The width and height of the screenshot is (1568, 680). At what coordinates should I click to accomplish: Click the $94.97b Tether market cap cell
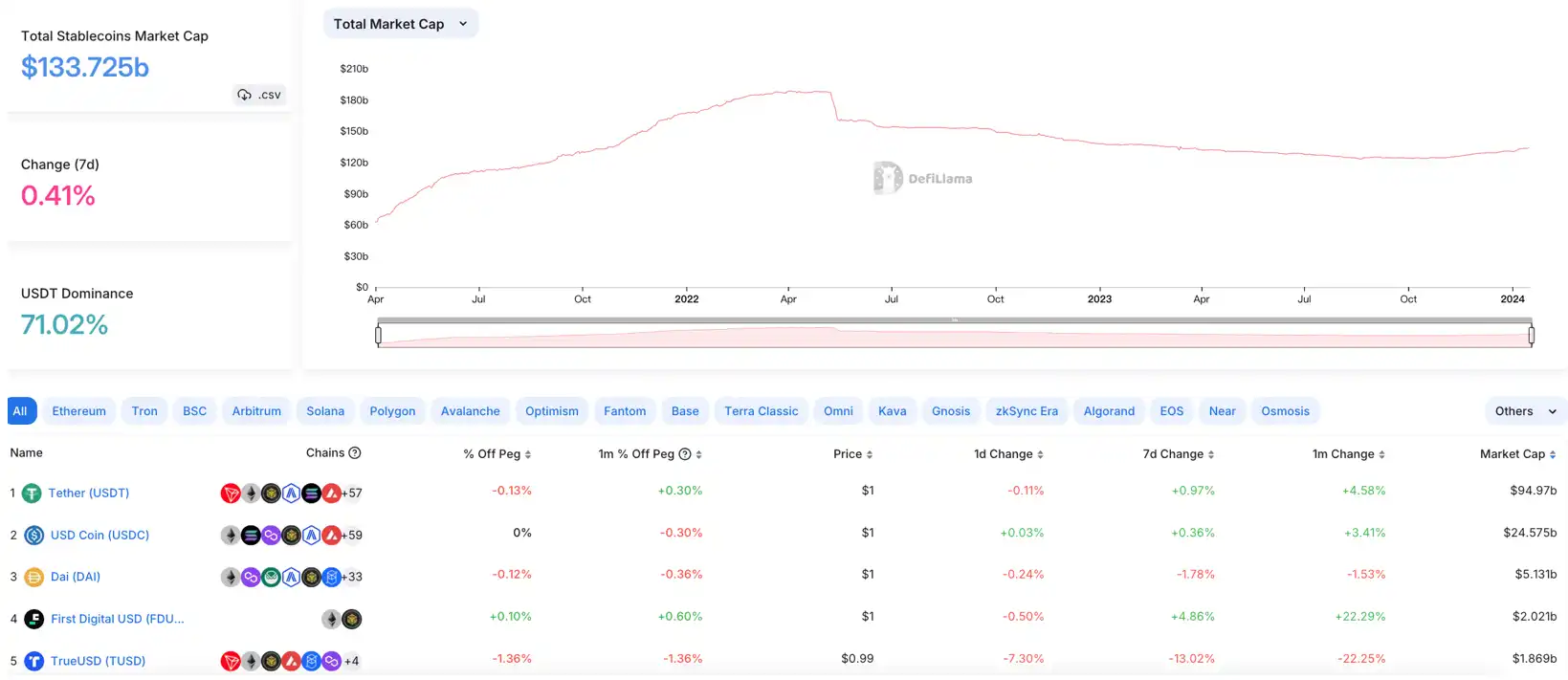[x=1534, y=491]
